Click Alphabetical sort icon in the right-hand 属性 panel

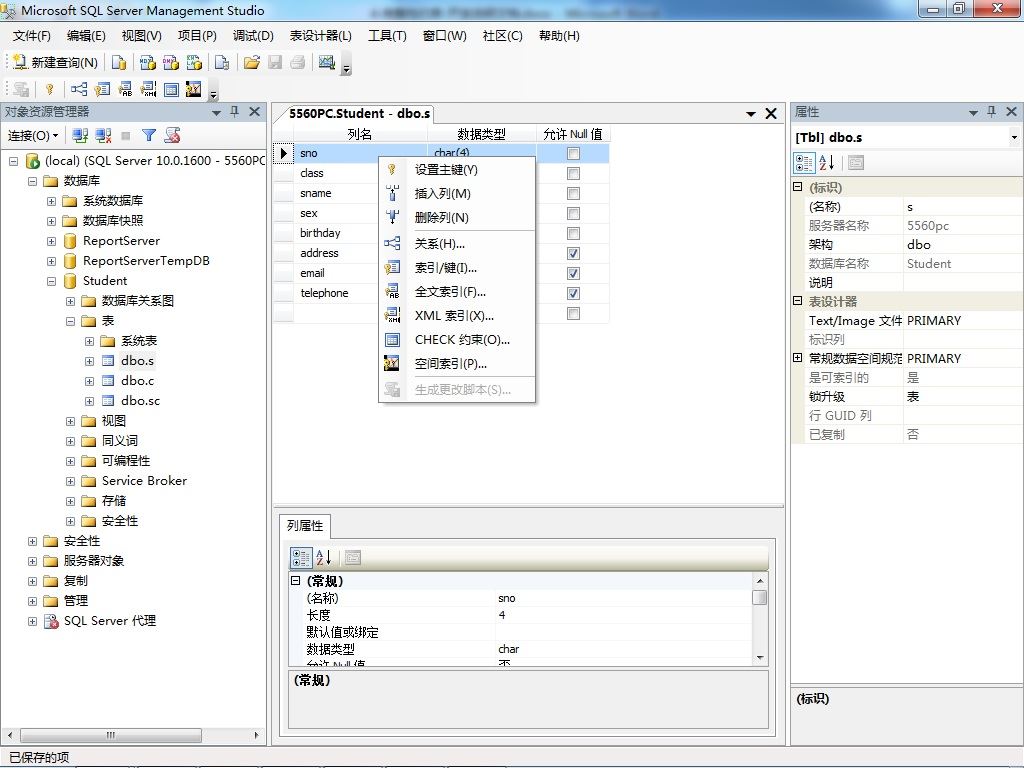pyautogui.click(x=827, y=163)
